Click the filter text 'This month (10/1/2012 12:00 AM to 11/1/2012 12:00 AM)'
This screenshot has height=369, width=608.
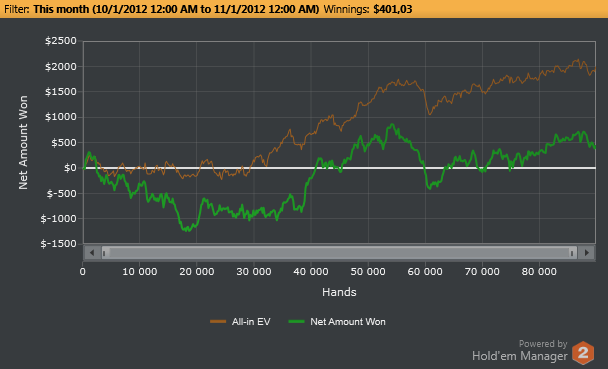coord(176,9)
